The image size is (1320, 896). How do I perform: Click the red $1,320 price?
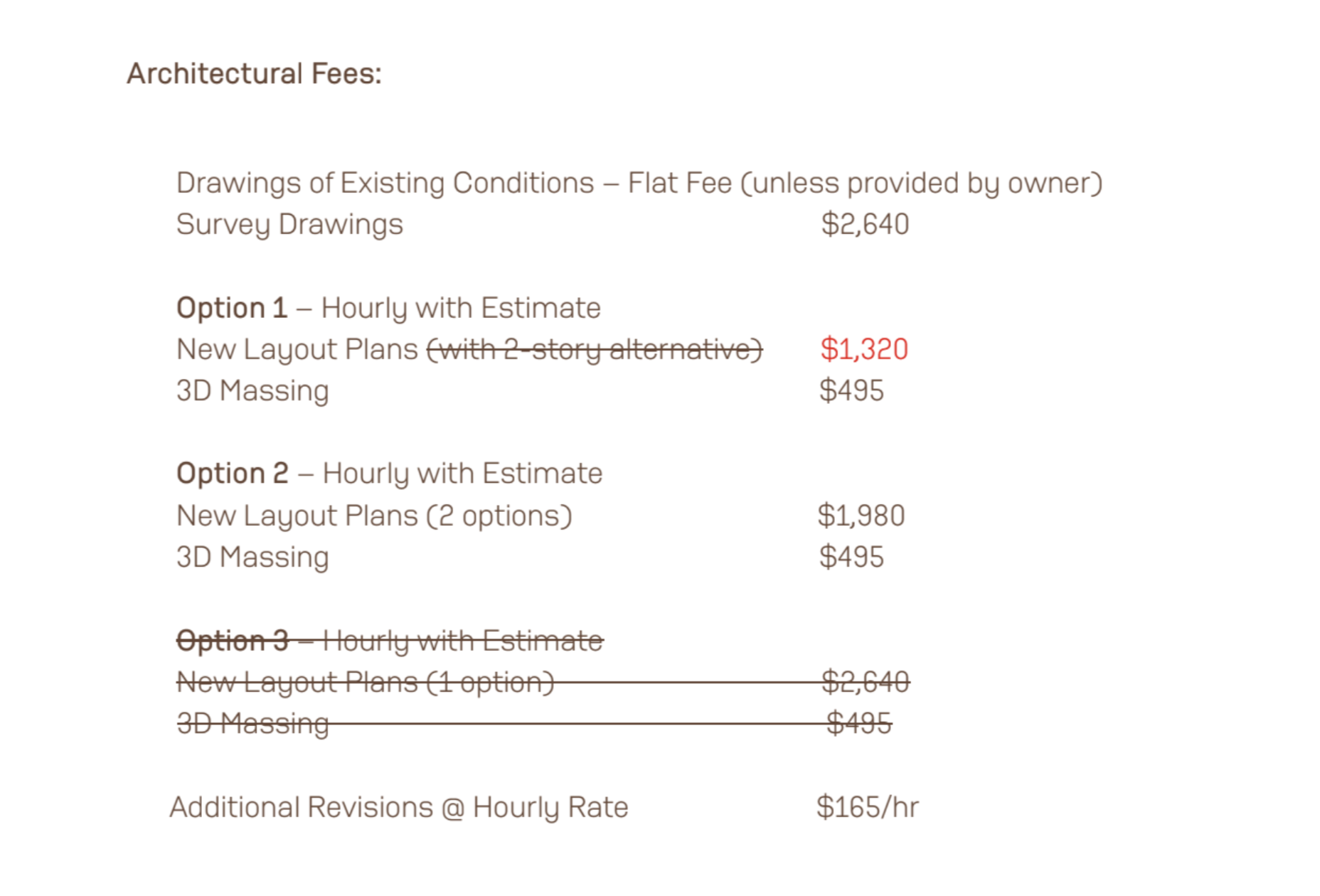coord(864,350)
